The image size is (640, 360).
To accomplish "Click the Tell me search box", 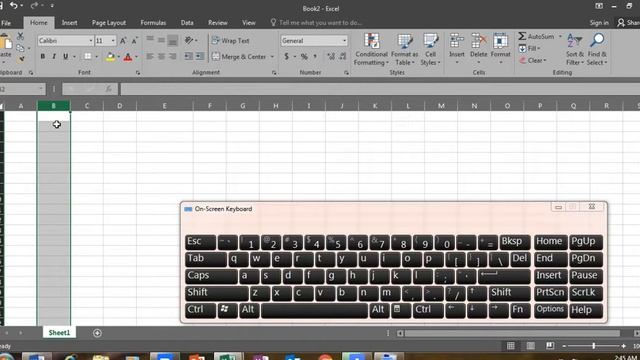I will coord(317,23).
